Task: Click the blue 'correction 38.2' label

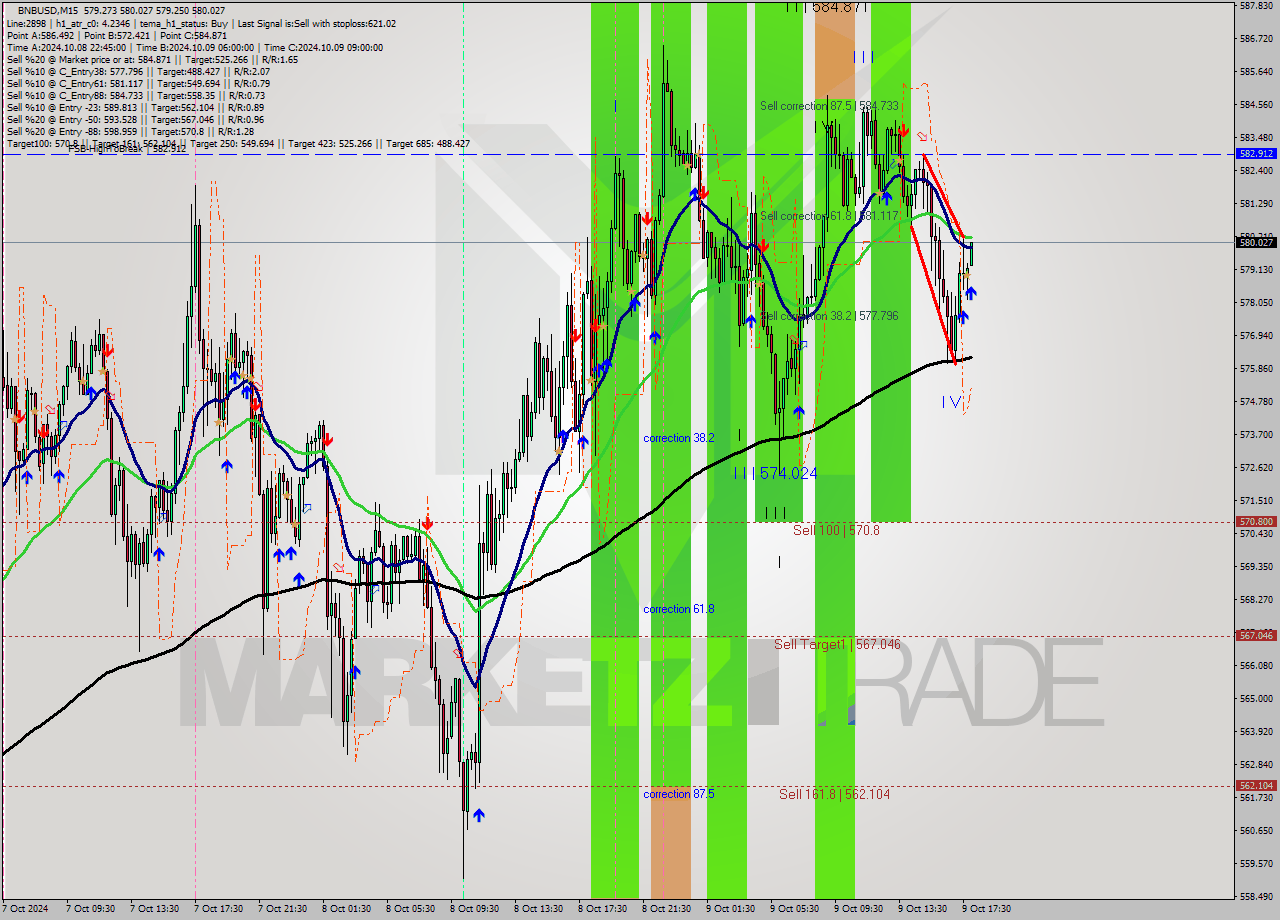Action: [x=679, y=438]
